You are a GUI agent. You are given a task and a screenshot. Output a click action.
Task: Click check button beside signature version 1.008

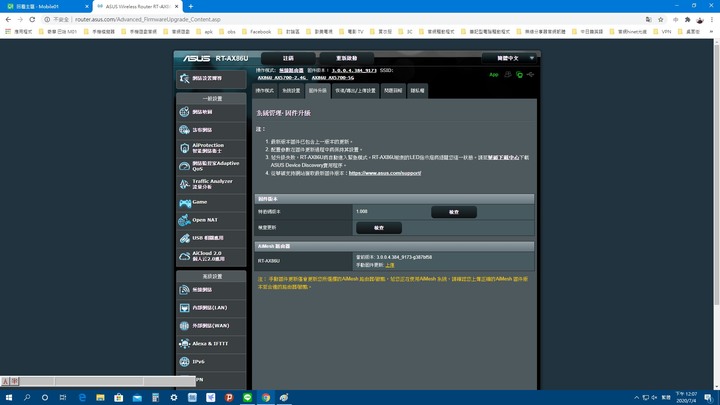click(x=454, y=212)
